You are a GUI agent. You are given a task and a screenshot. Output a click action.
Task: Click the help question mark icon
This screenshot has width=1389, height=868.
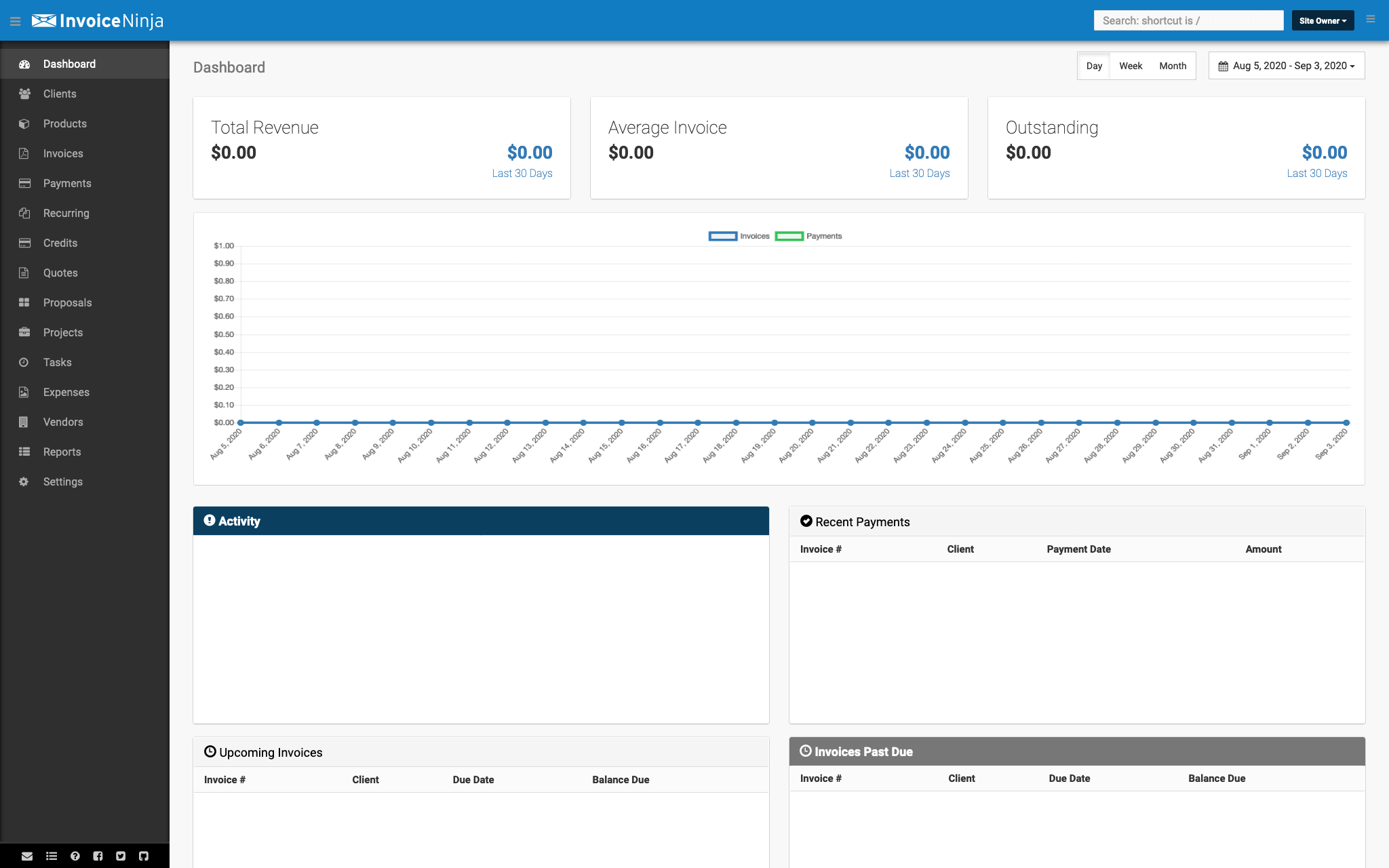tap(75, 856)
